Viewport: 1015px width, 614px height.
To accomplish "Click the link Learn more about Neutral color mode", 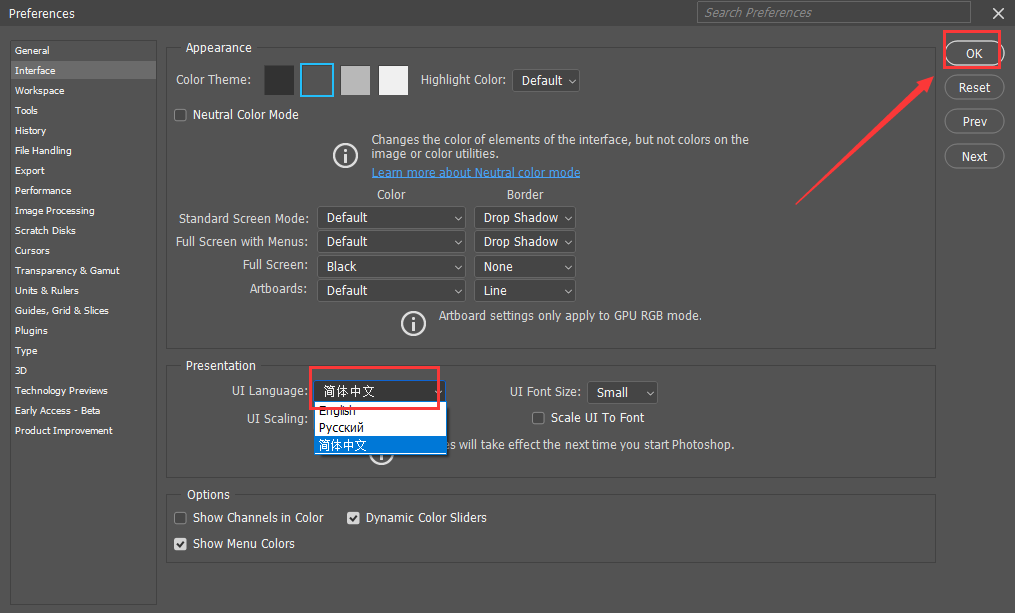I will (x=476, y=172).
